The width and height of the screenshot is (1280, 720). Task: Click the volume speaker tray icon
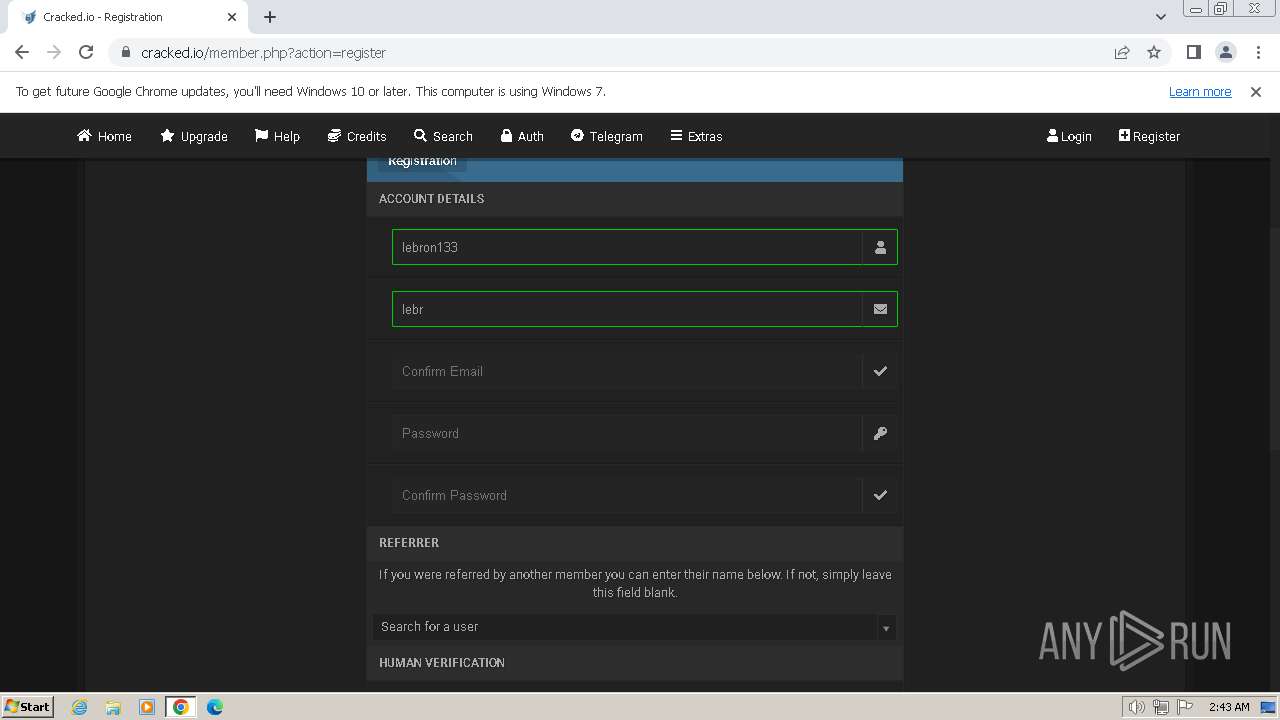1136,707
